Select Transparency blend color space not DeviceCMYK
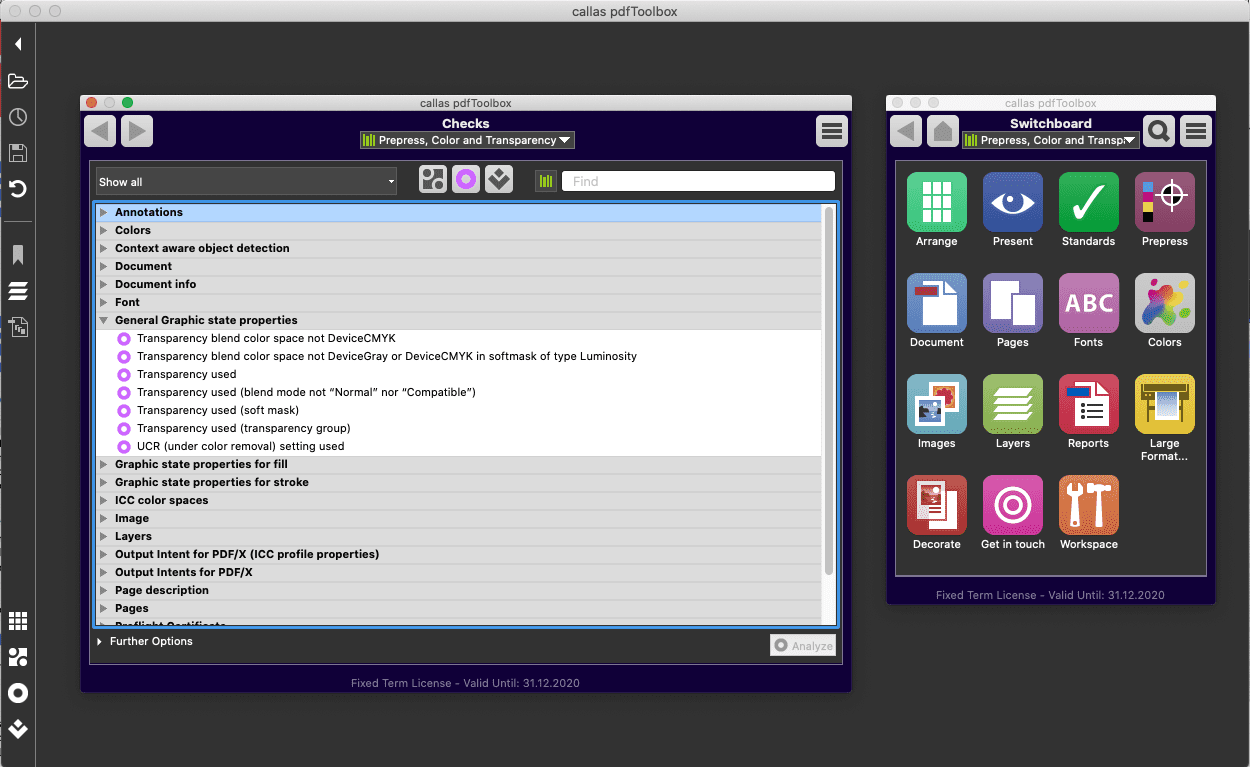 (266, 338)
